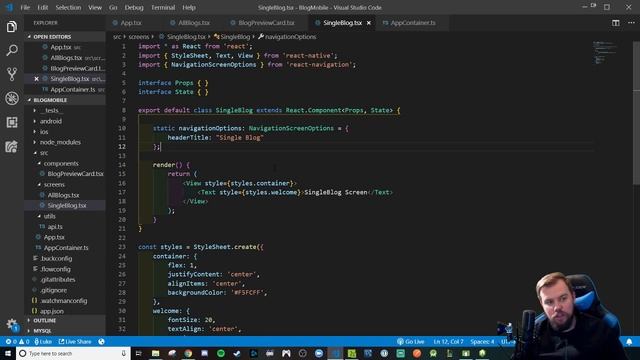Open the Extensions view in activity bar
Image resolution: width=640 pixels, height=360 pixels.
click(x=12, y=122)
